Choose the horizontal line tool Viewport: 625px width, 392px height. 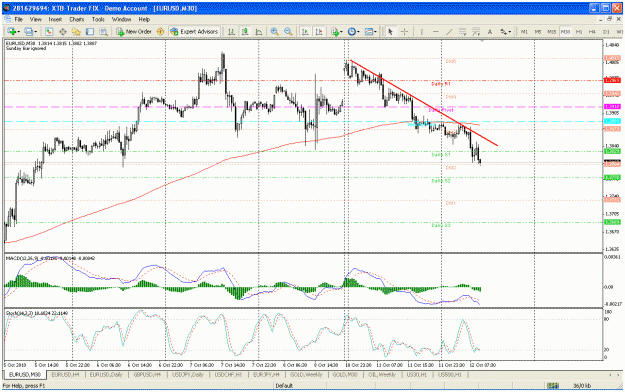point(435,32)
